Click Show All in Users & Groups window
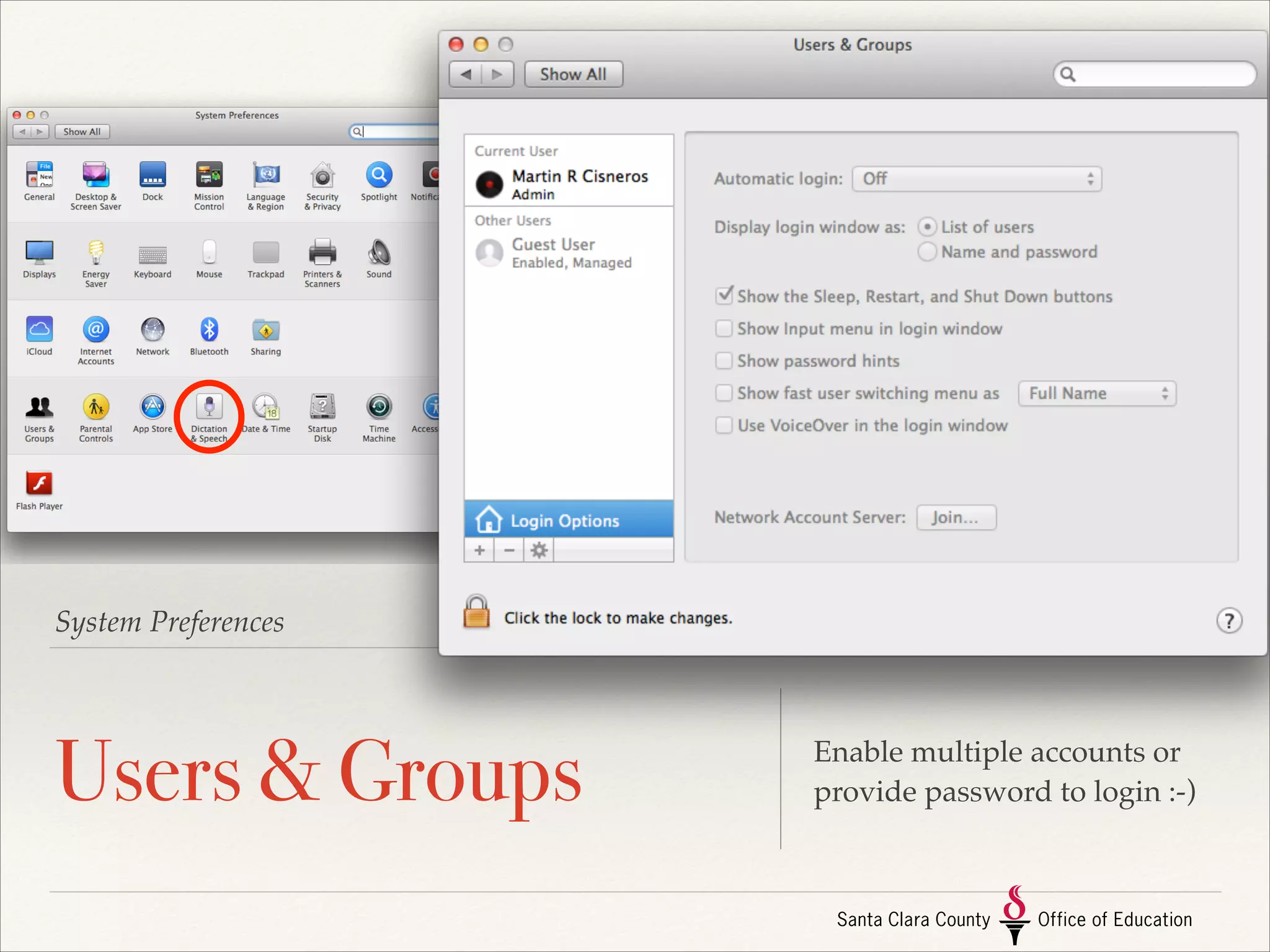1270x952 pixels. (x=574, y=74)
